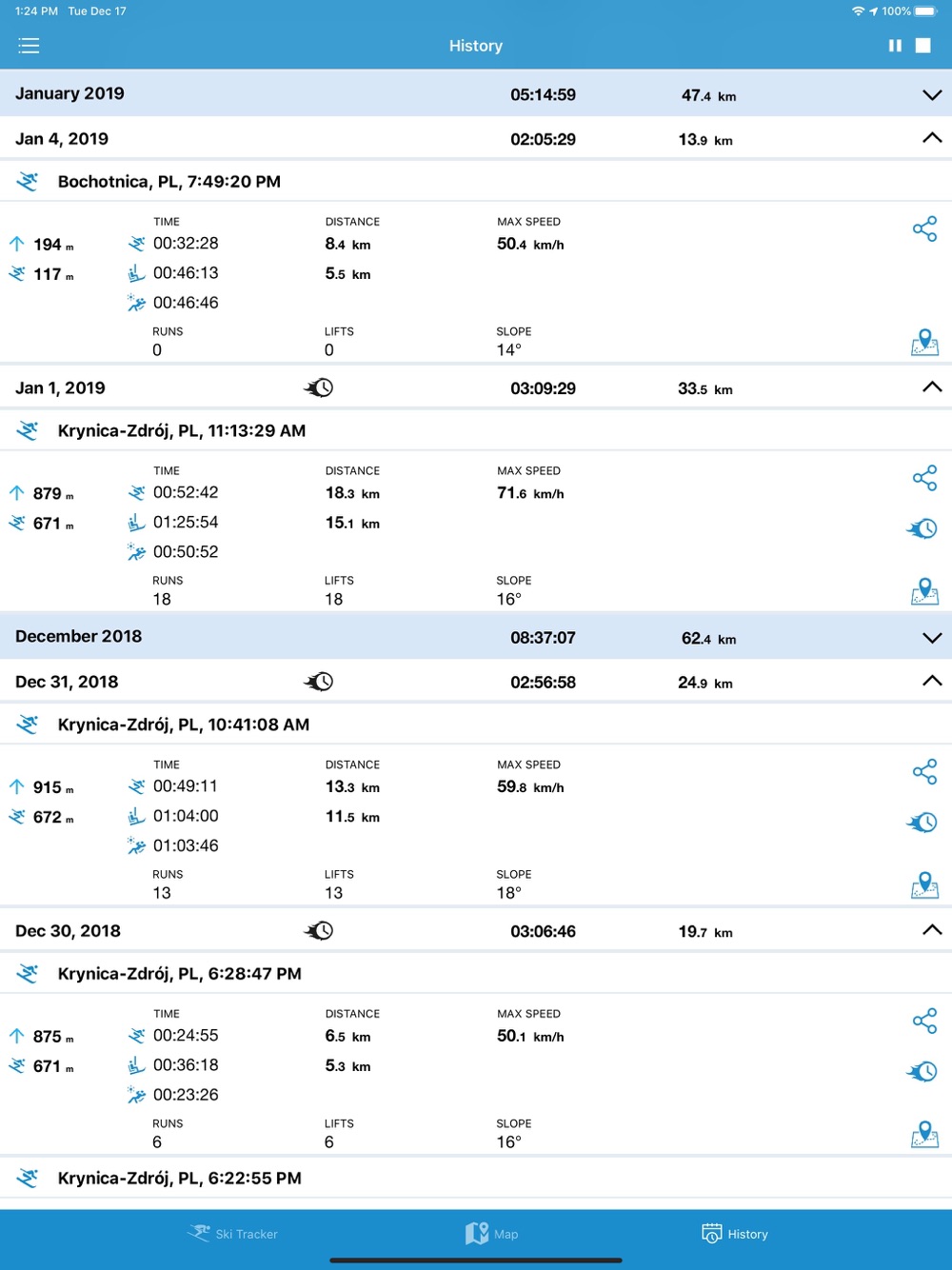Switch to the Map tab
The height and width of the screenshot is (1270, 952).
(x=492, y=1234)
